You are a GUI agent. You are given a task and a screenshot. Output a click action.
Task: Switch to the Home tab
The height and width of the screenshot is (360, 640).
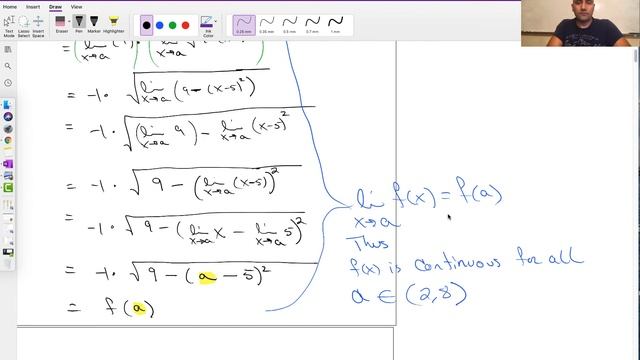tap(10, 7)
